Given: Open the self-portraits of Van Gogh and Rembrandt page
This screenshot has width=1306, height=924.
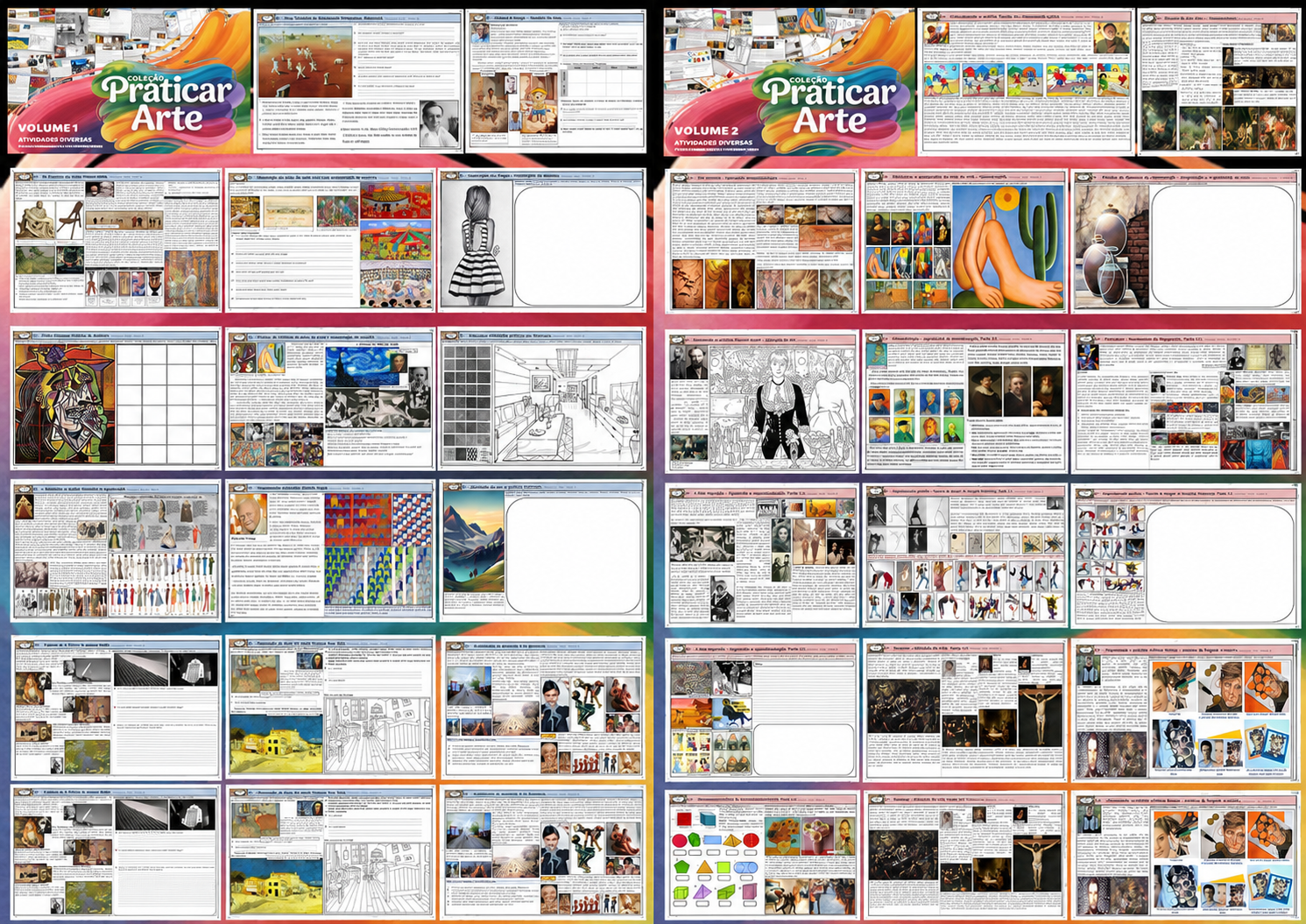Looking at the screenshot, I should tap(965, 401).
